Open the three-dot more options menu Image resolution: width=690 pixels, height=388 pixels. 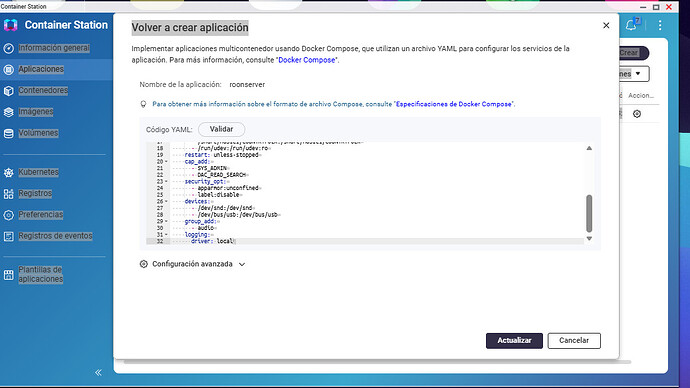click(x=660, y=25)
